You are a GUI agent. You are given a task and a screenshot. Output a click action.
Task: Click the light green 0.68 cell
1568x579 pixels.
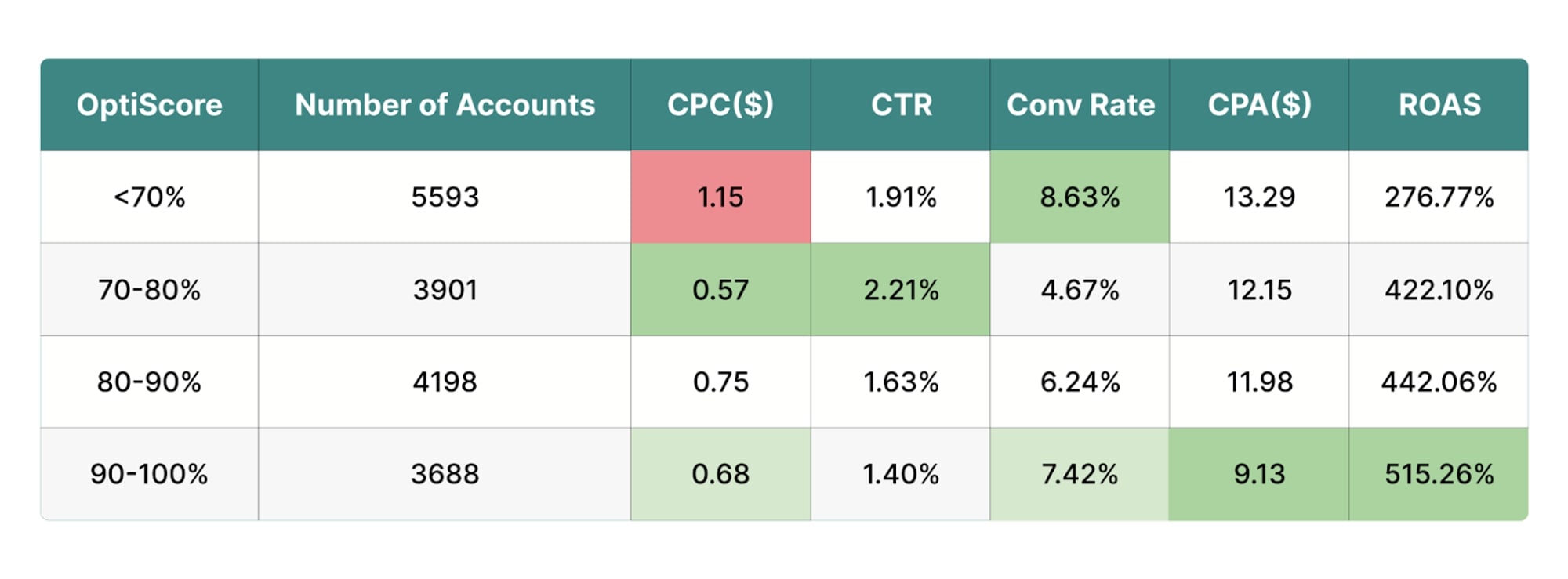point(720,474)
